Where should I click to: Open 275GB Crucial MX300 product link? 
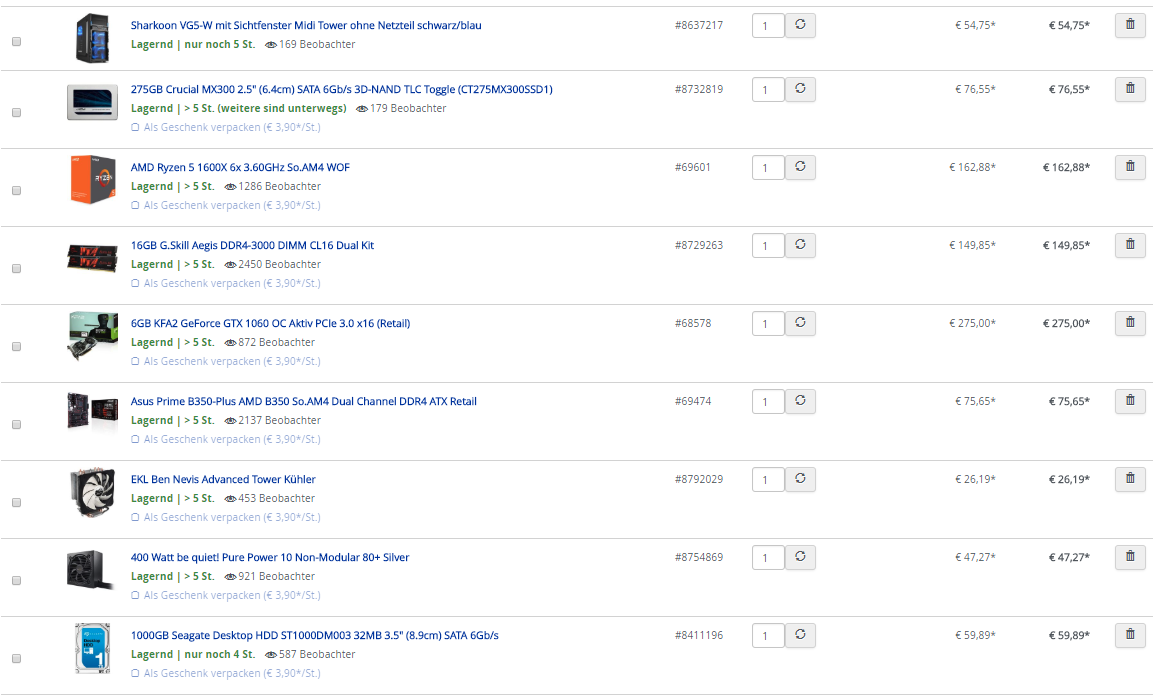tap(341, 89)
